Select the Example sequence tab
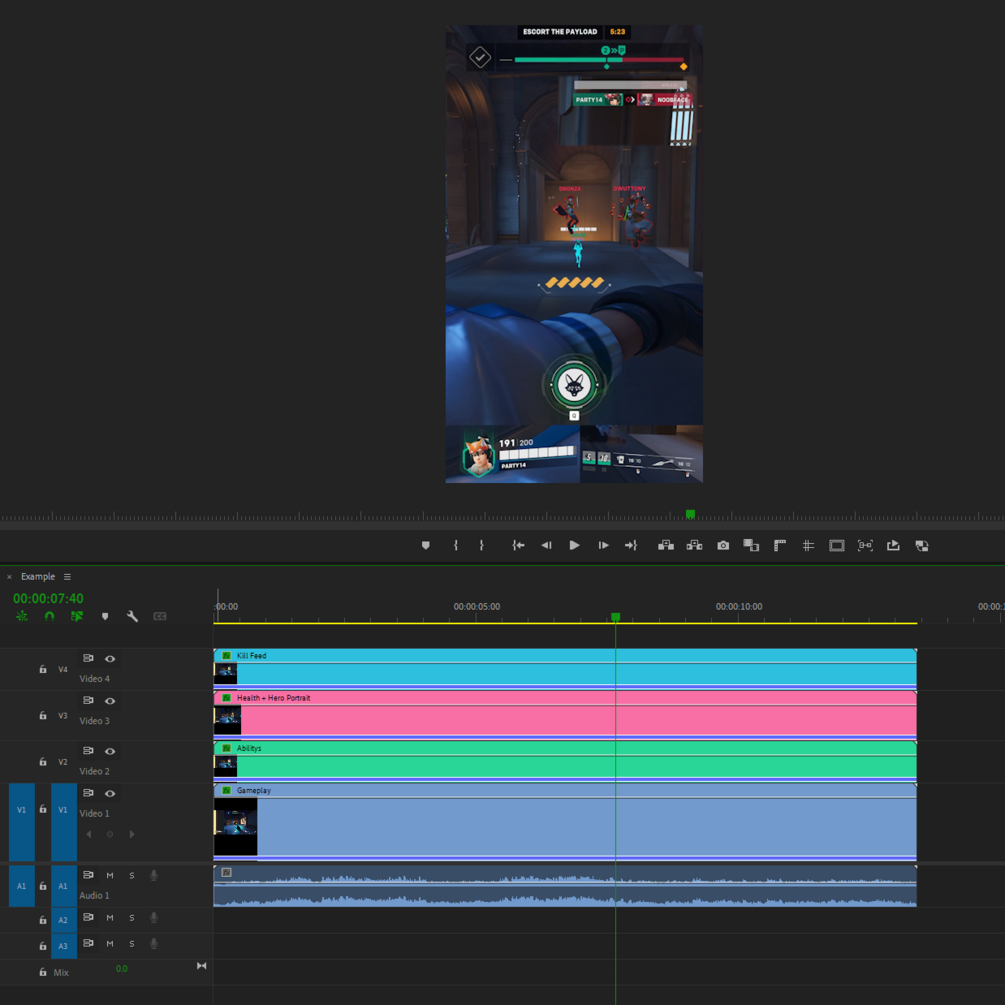Screen dimensions: 1005x1005 point(38,576)
